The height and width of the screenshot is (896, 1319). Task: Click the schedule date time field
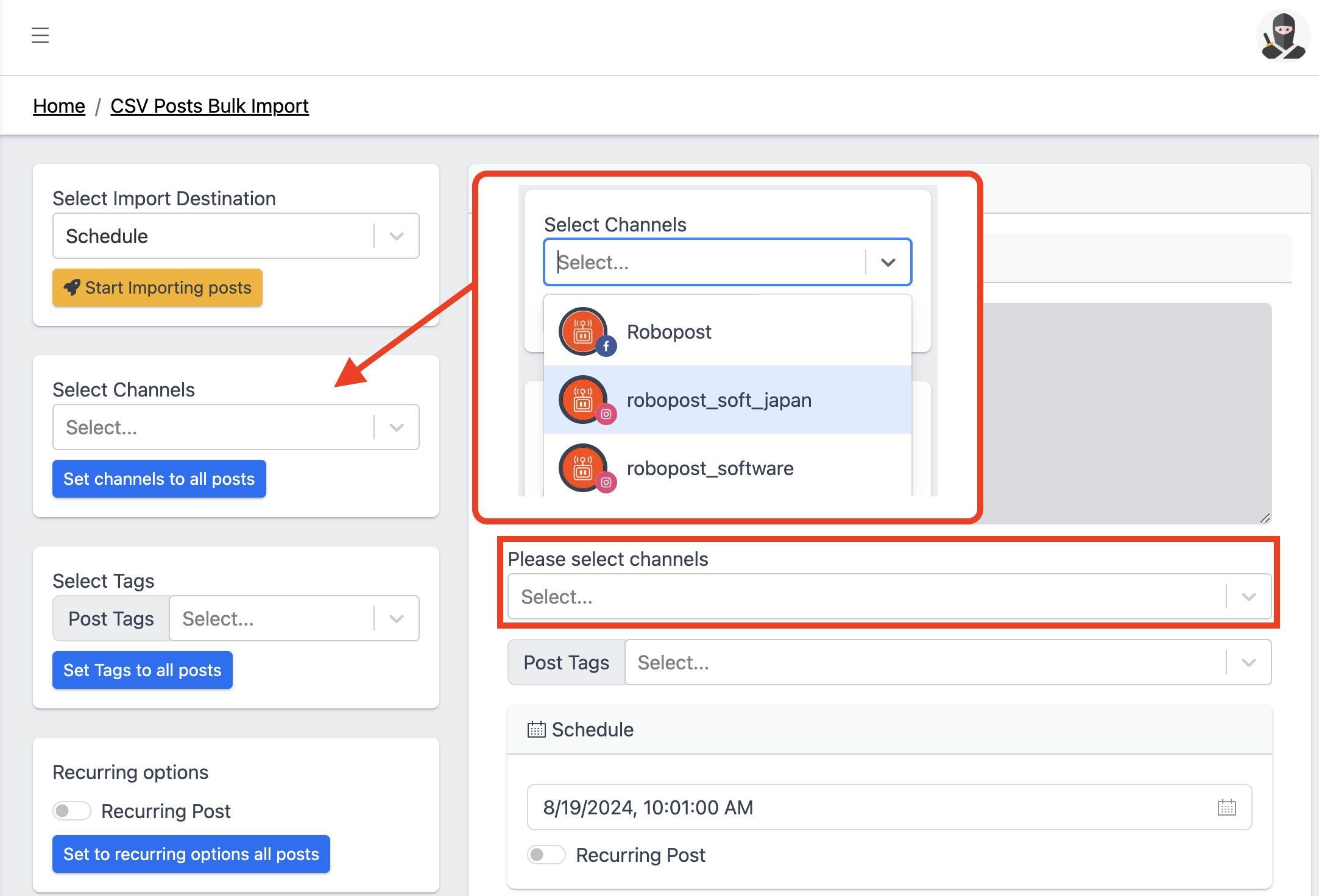coord(889,807)
